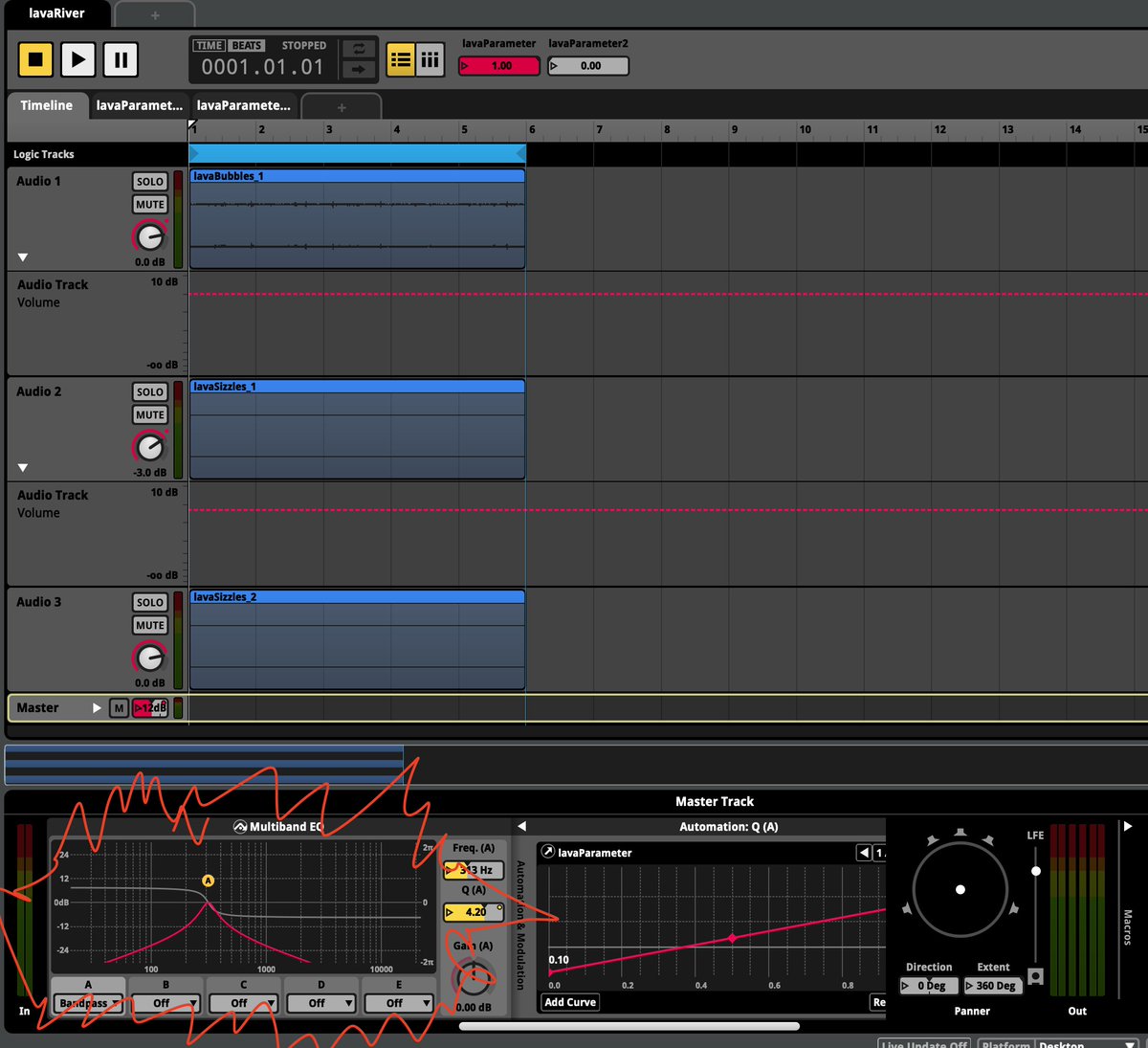Screen dimensions: 1148x1048
Task: Collapse Audio 1 automation disclosure triangle
Action: (23, 257)
